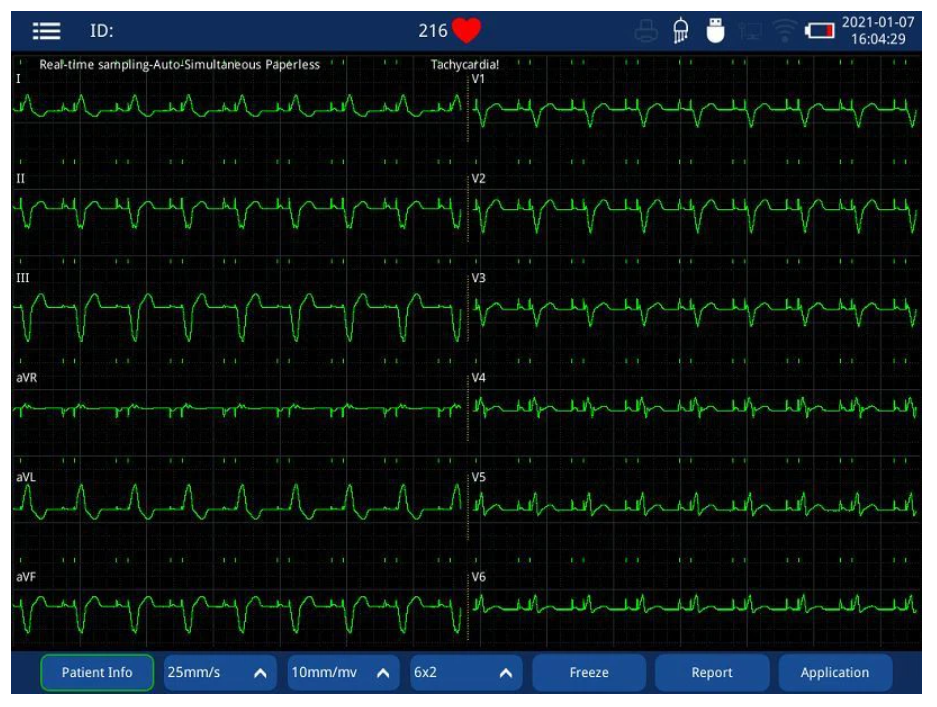This screenshot has height=707, width=937.
Task: Click the Tachycardia! alert text
Action: 465,65
